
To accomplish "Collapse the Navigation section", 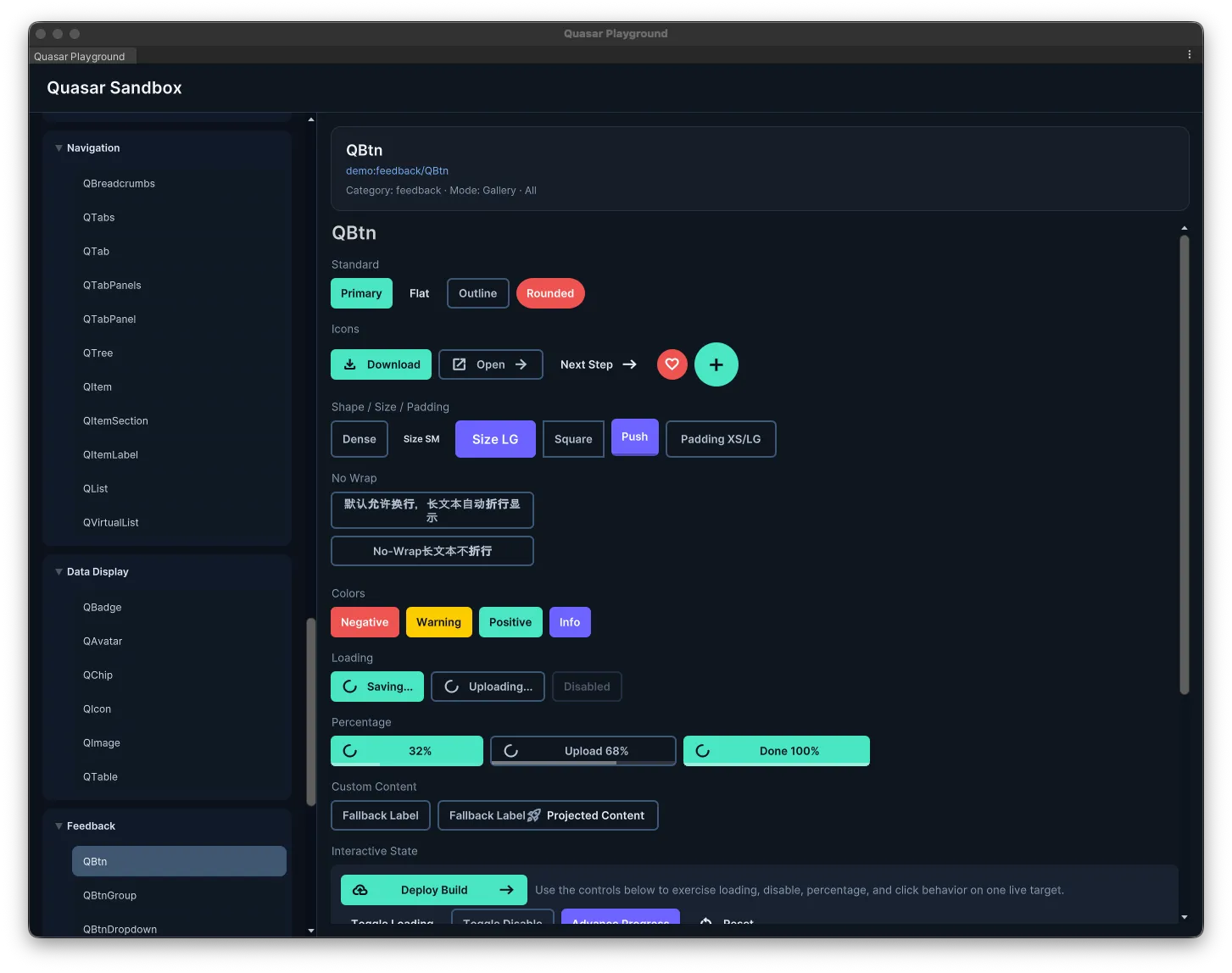I will coord(59,148).
